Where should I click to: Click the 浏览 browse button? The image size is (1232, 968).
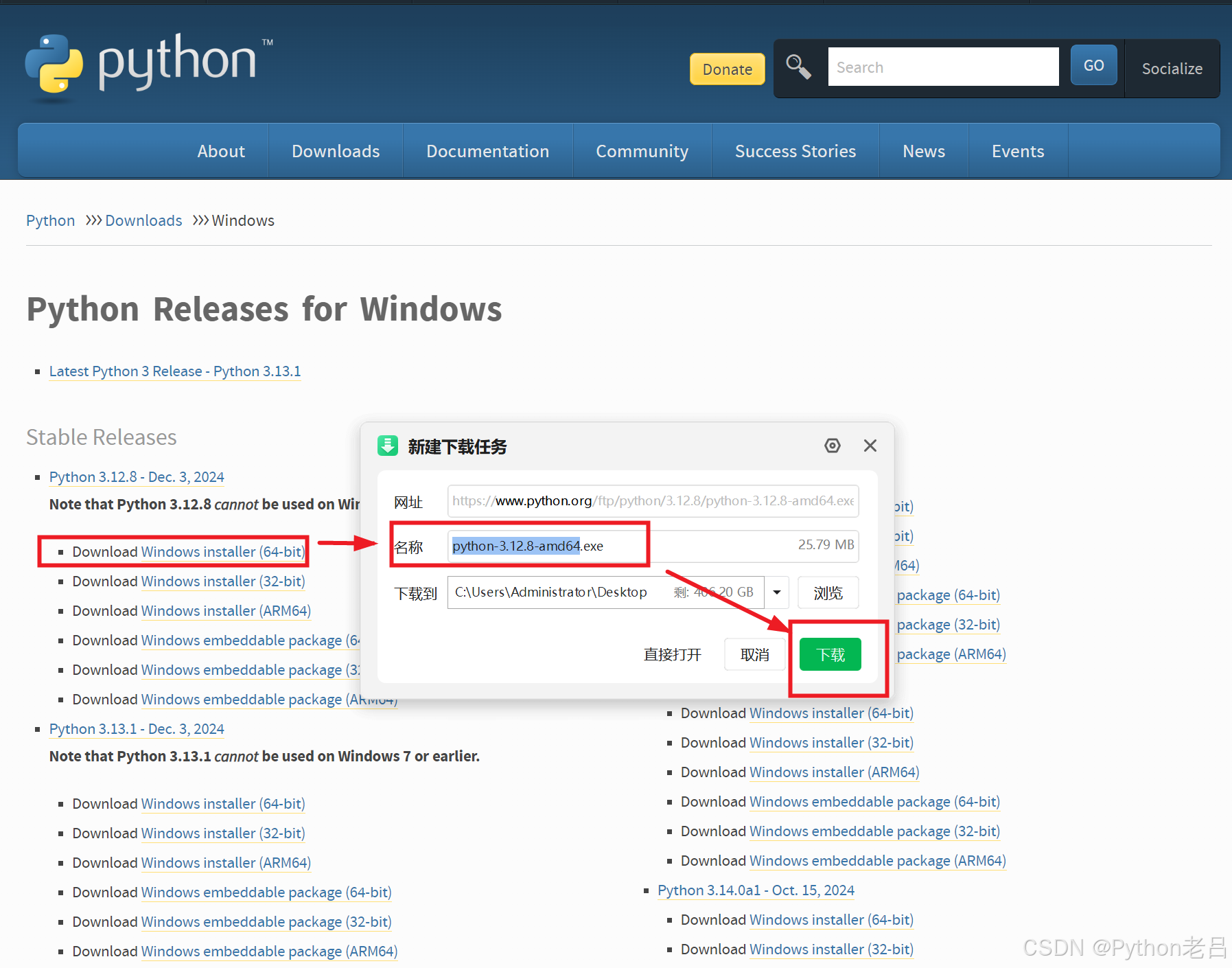[x=828, y=592]
